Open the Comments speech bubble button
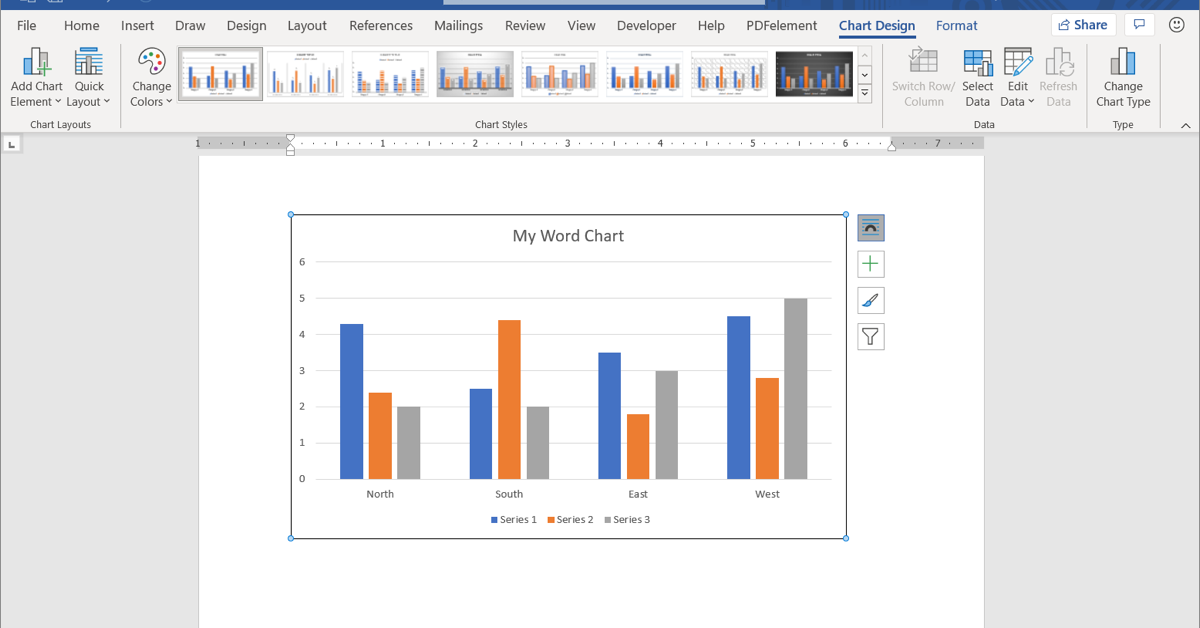 tap(1136, 25)
